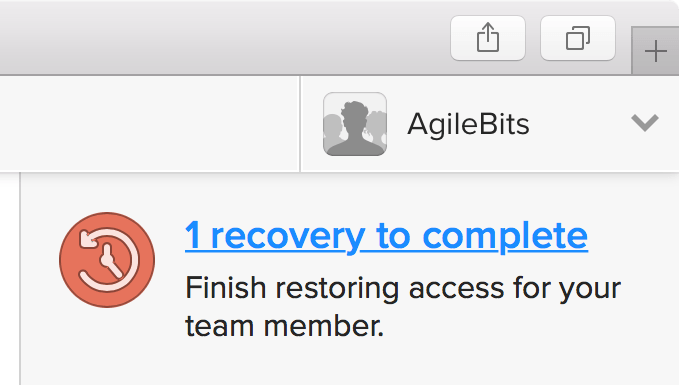Click blank Safari toolbar area beside Share
The image size is (679, 385).
pyautogui.click(x=225, y=38)
